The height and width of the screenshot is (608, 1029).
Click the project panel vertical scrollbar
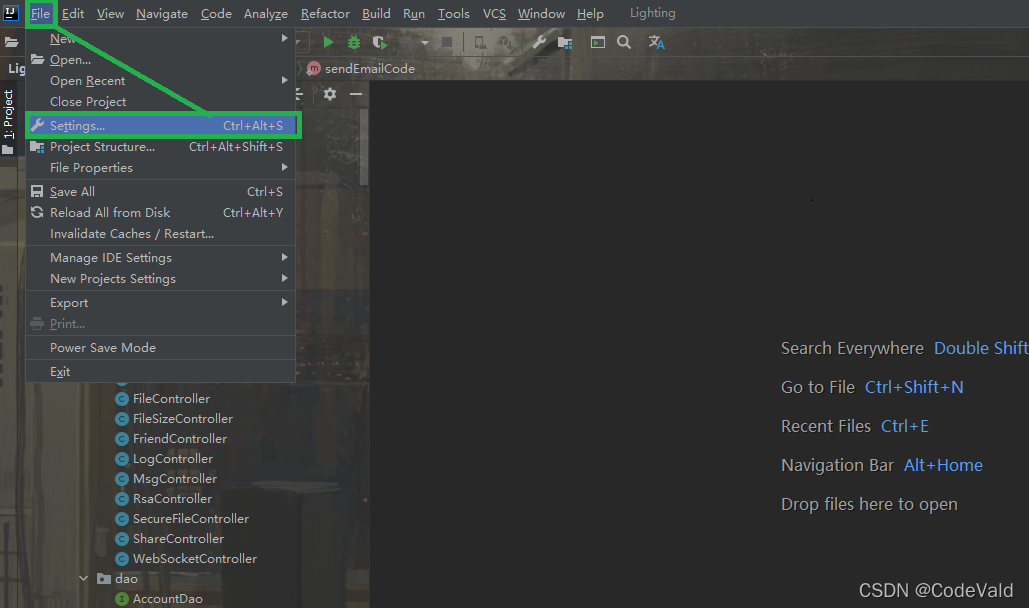[x=364, y=148]
